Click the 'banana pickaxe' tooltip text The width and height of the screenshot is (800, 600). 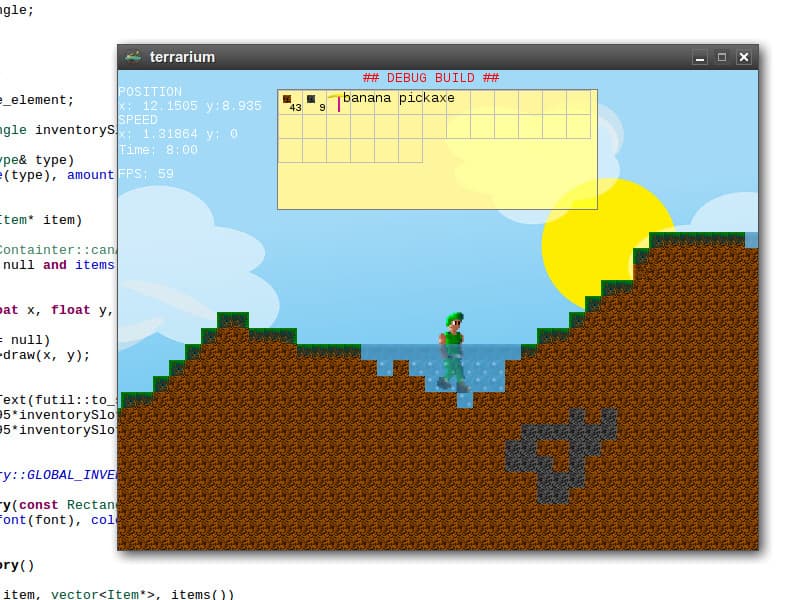398,97
